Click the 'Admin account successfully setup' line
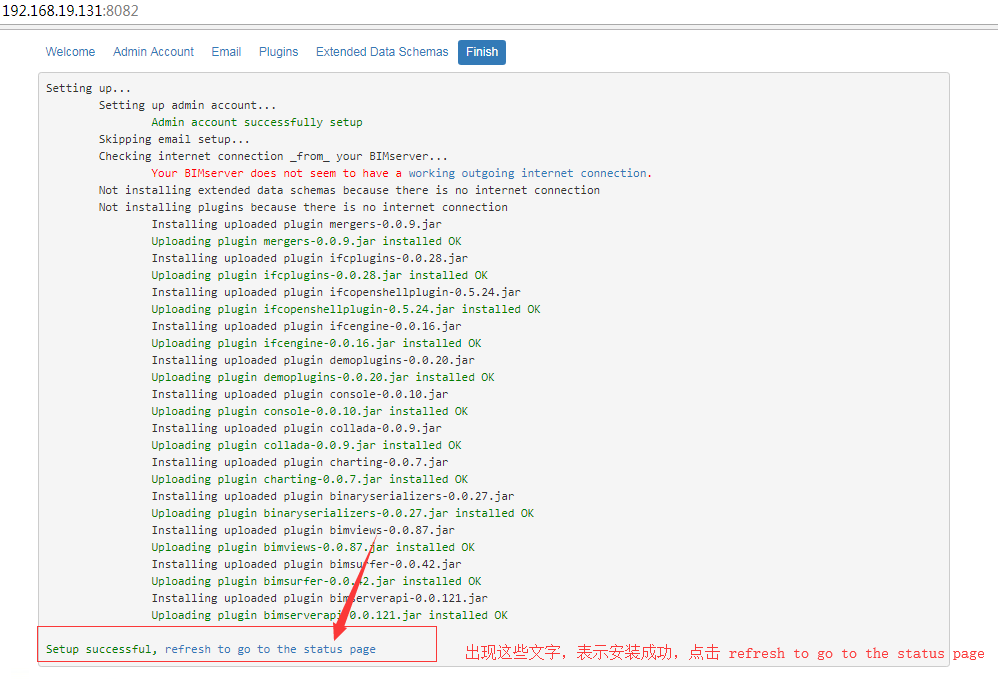 point(257,122)
